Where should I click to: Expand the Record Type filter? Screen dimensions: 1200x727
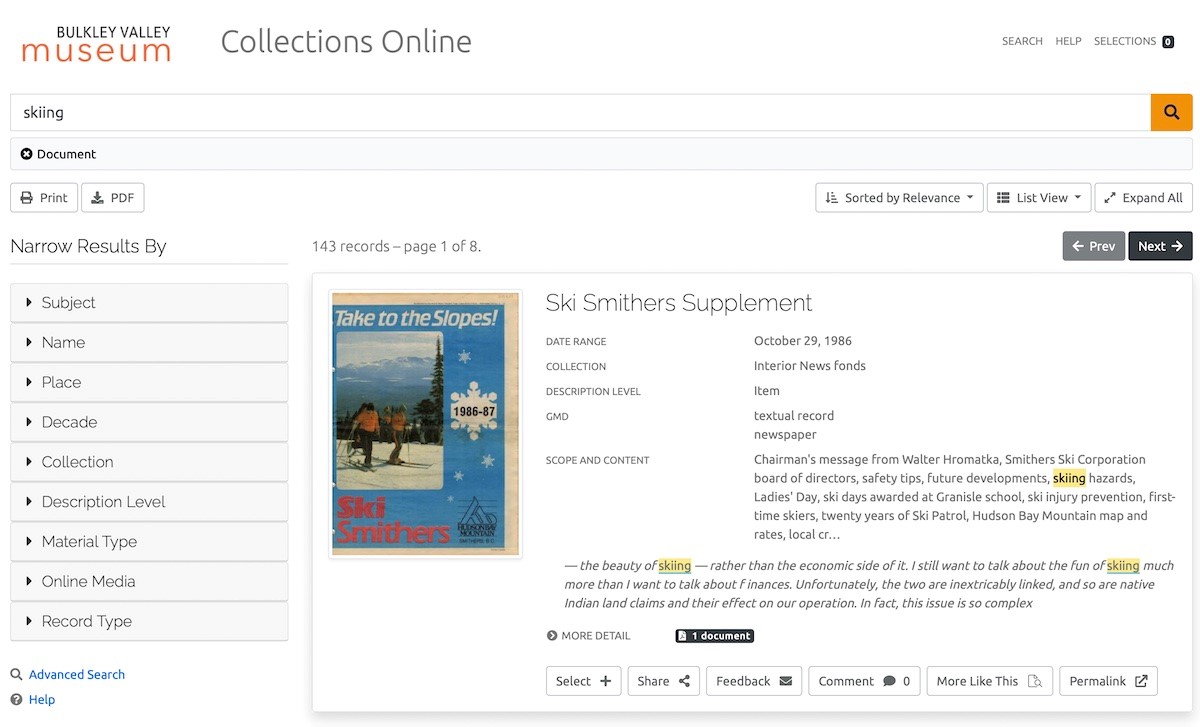coord(149,621)
